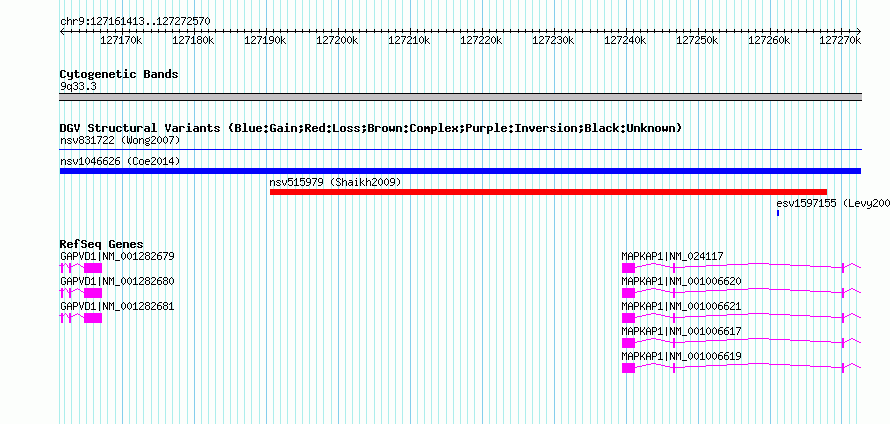The width and height of the screenshot is (890, 424).
Task: Click ruler tick label 127190k
Action: pos(265,40)
